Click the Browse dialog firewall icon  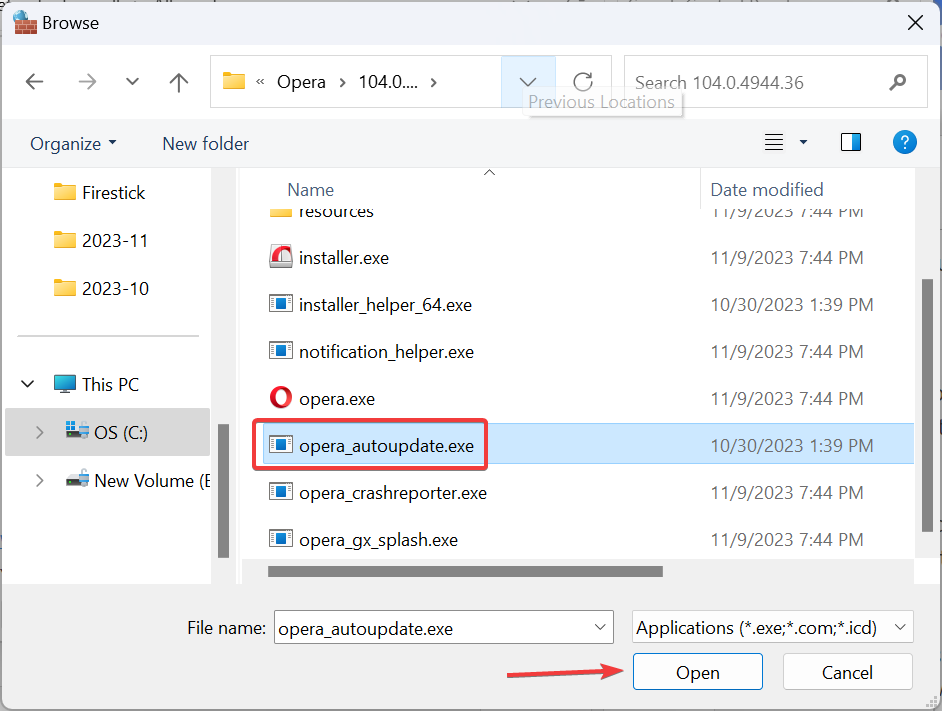coord(25,23)
